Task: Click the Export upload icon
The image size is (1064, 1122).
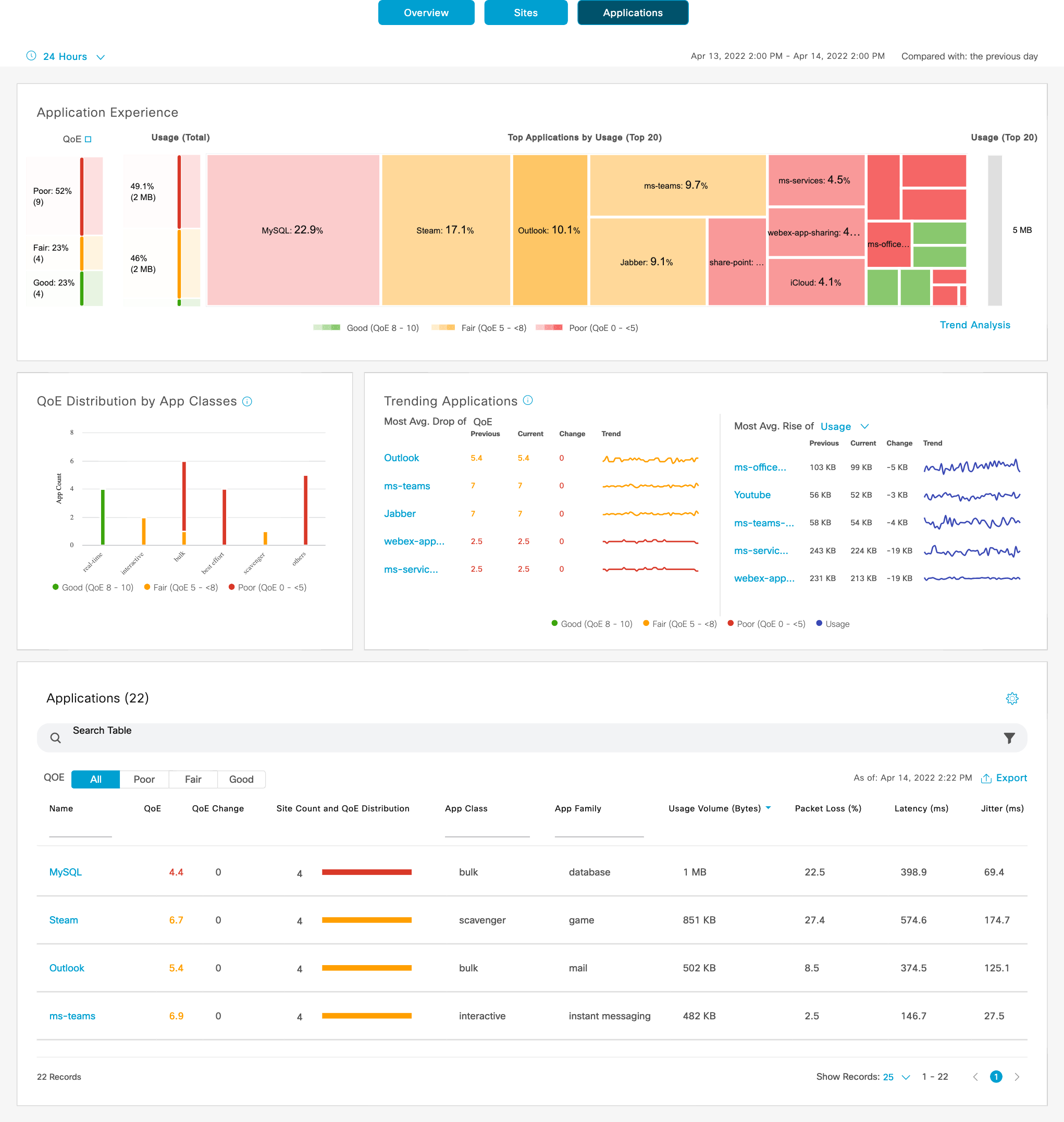Action: coord(986,778)
